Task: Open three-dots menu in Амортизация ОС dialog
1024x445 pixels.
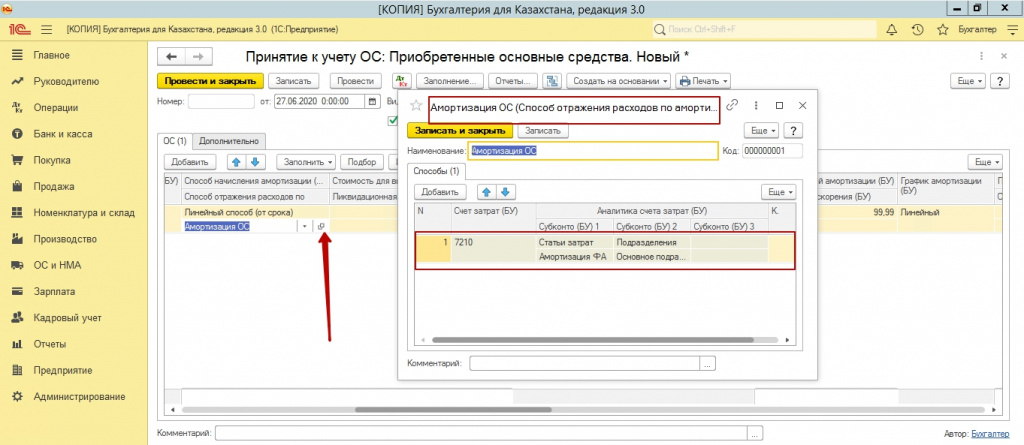Action: pos(756,105)
